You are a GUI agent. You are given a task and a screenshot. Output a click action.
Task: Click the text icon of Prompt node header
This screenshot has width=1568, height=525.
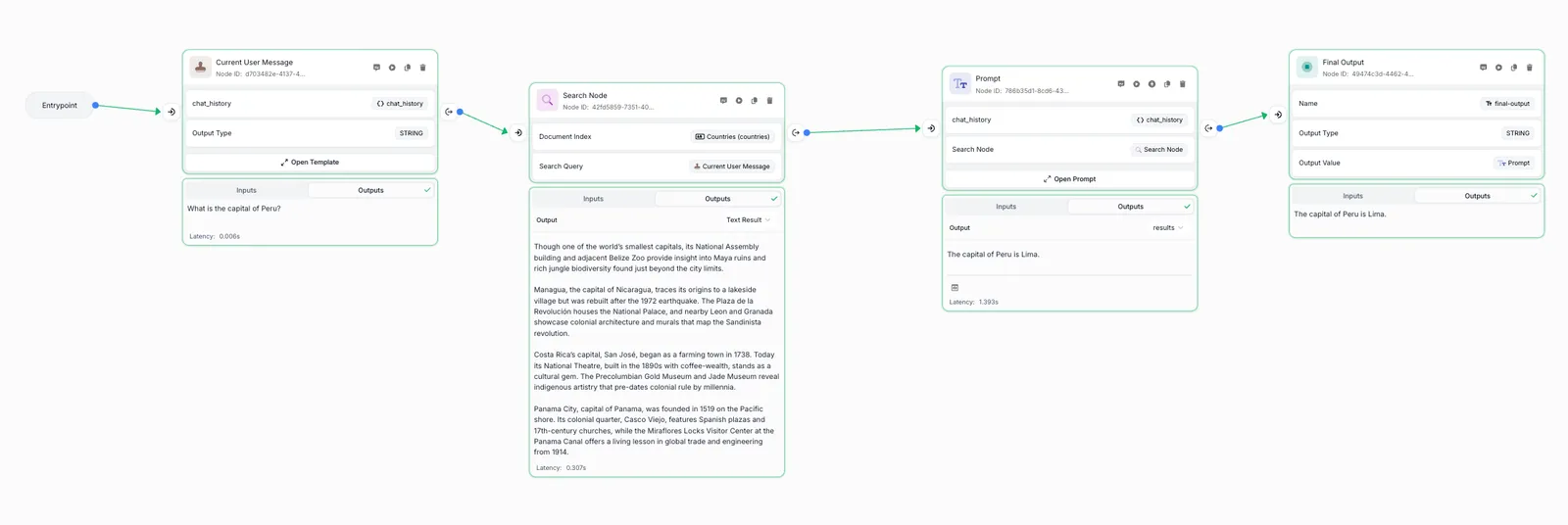click(960, 83)
